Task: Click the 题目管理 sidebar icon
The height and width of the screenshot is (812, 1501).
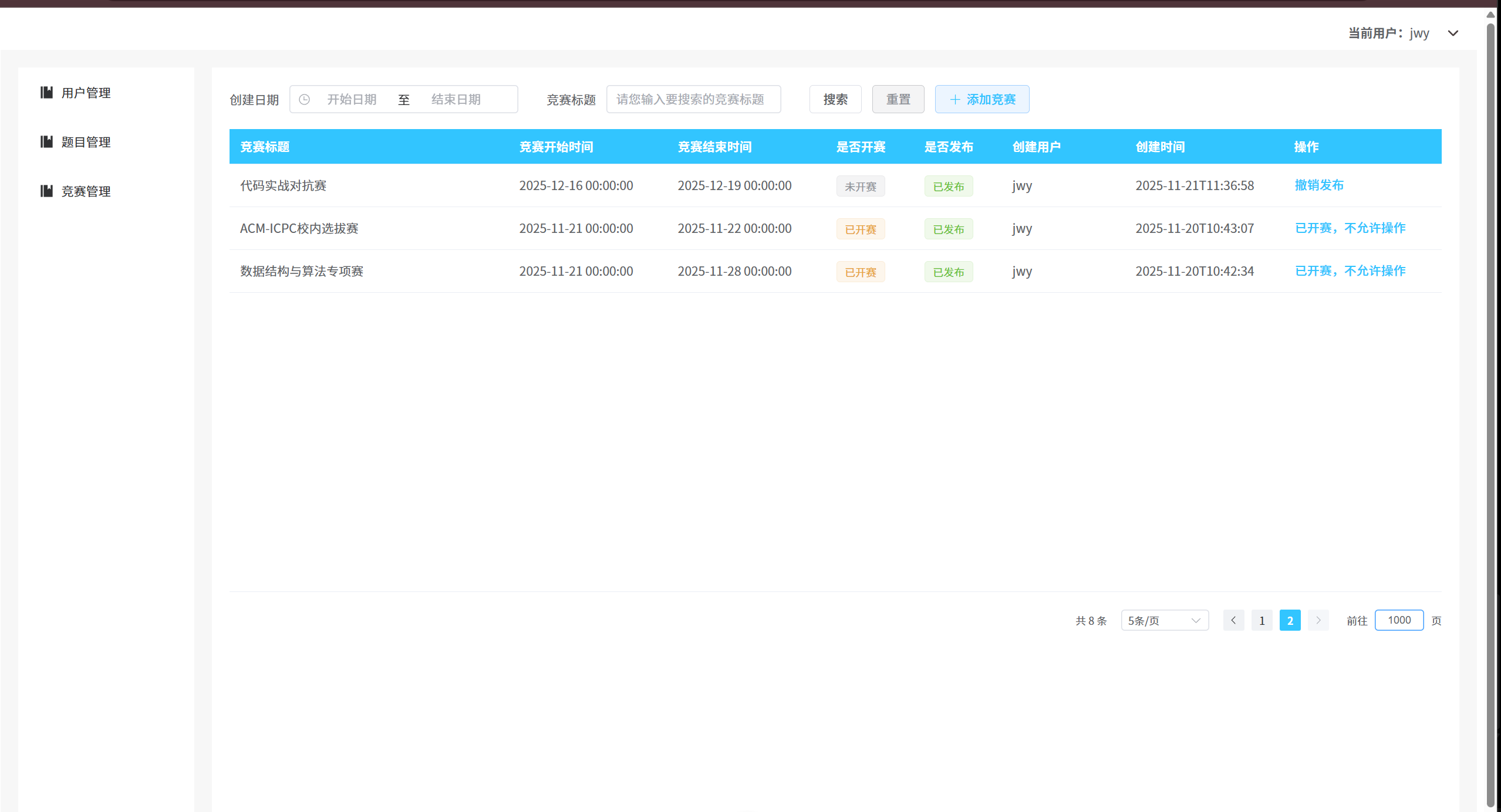Action: pyautogui.click(x=46, y=141)
